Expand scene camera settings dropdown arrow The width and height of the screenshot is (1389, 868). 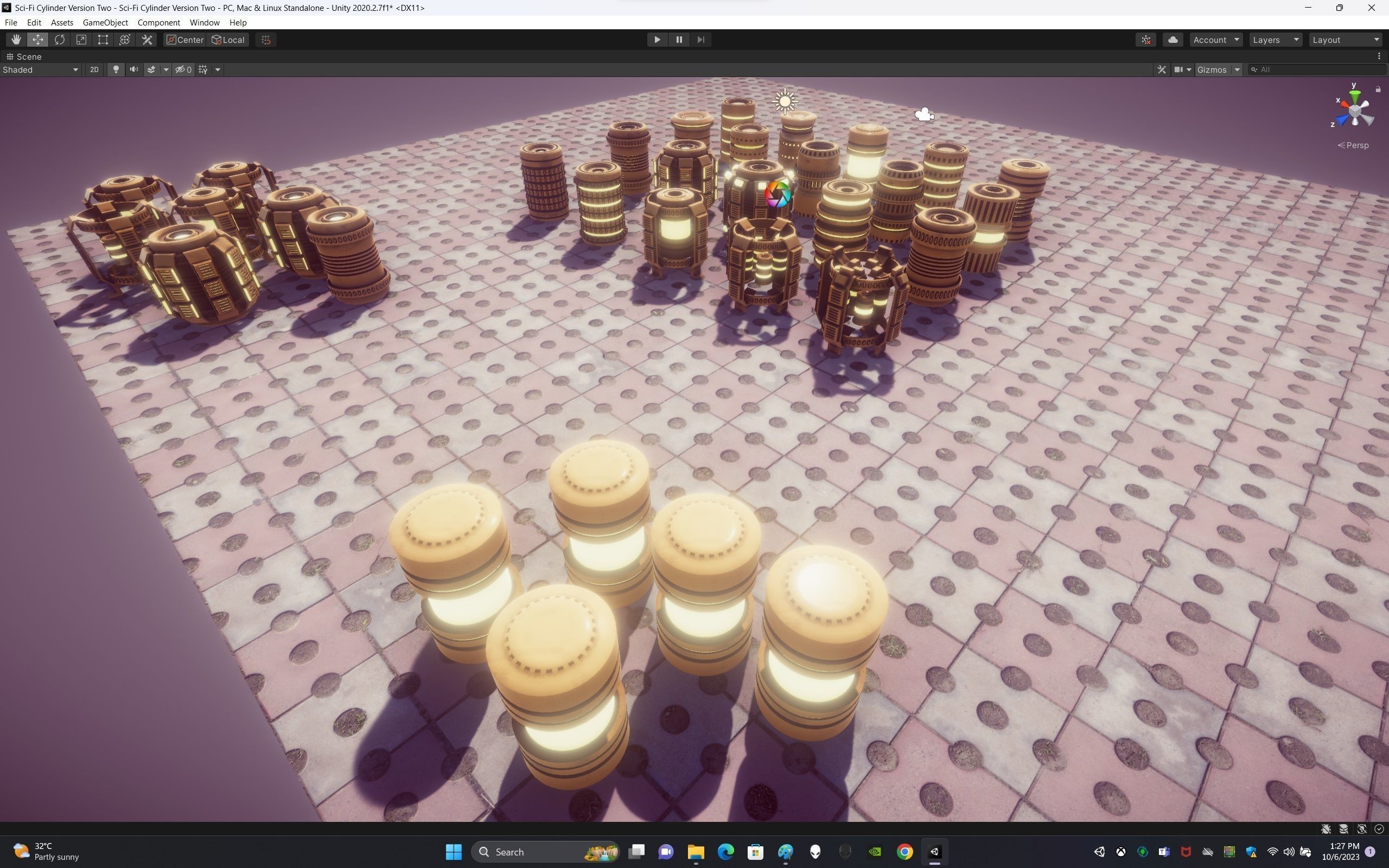1189,69
